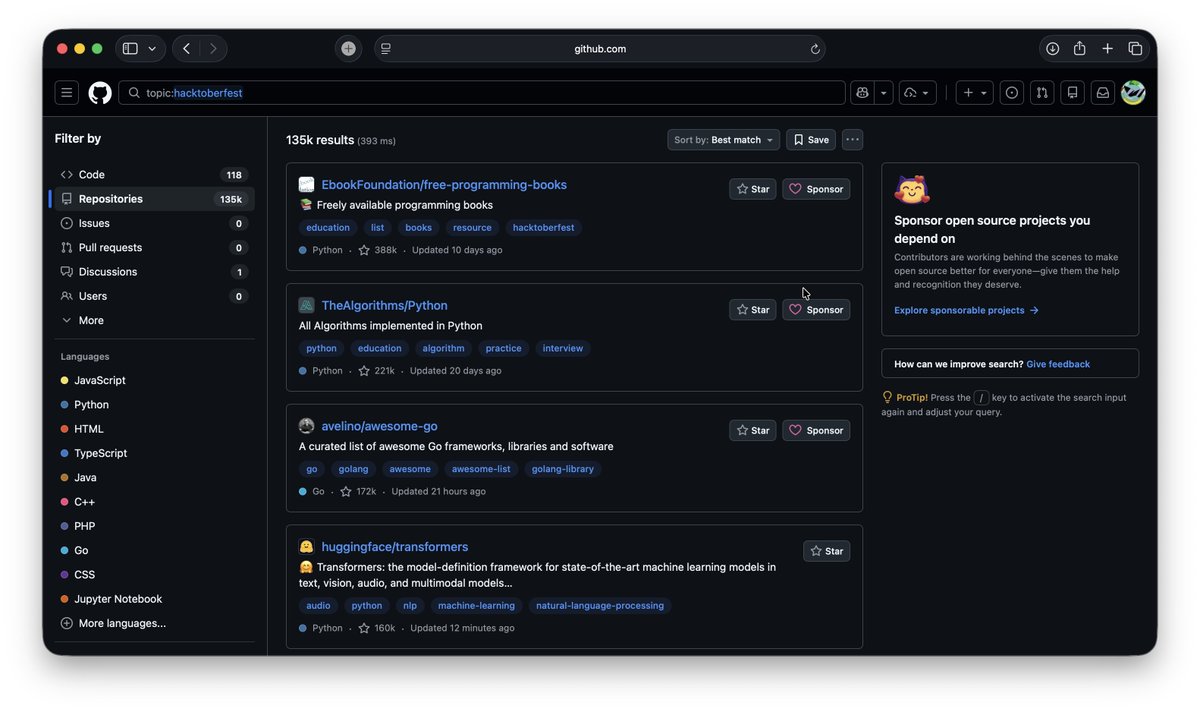Select the golang-library topic tag

563,469
